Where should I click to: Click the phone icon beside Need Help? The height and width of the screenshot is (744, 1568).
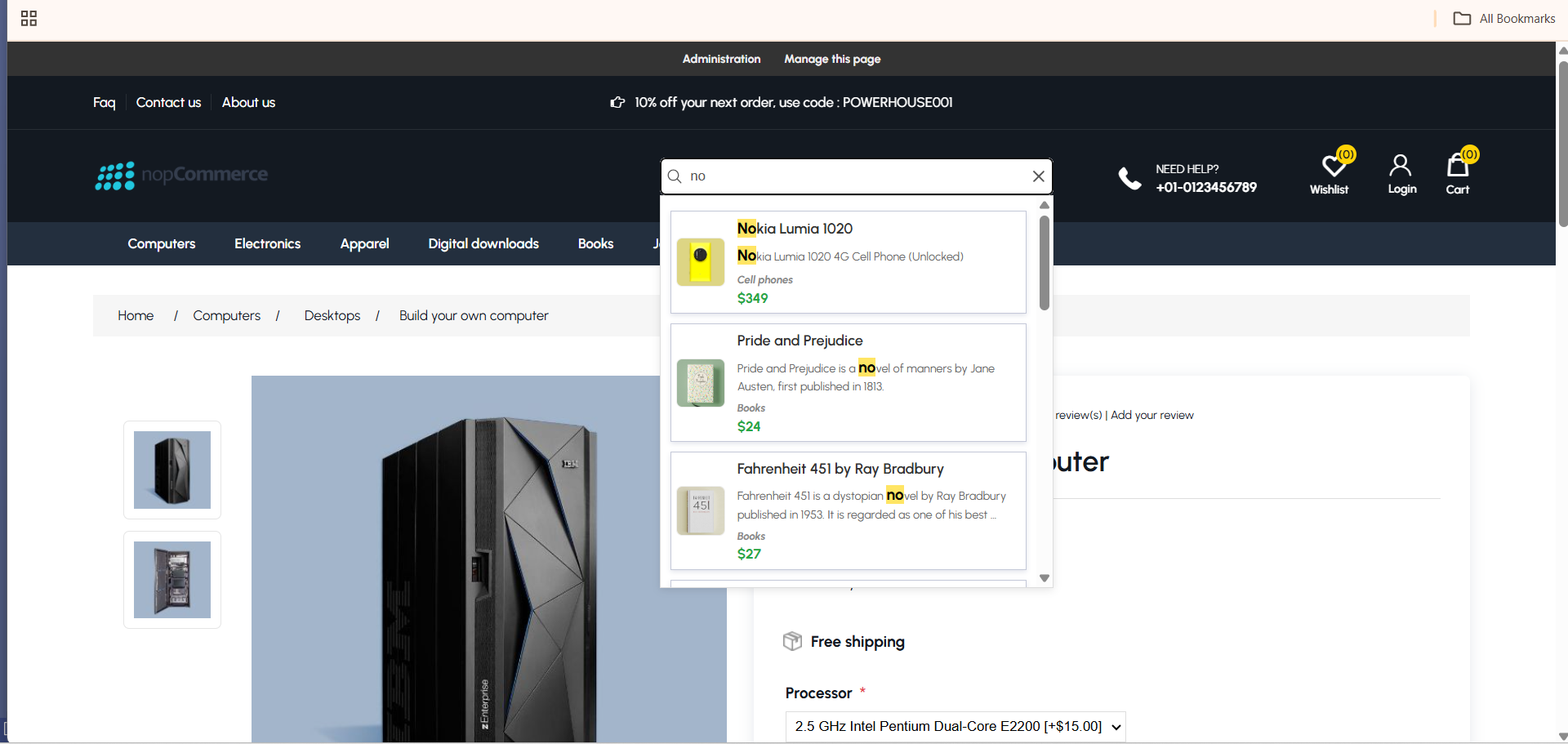[1129, 178]
